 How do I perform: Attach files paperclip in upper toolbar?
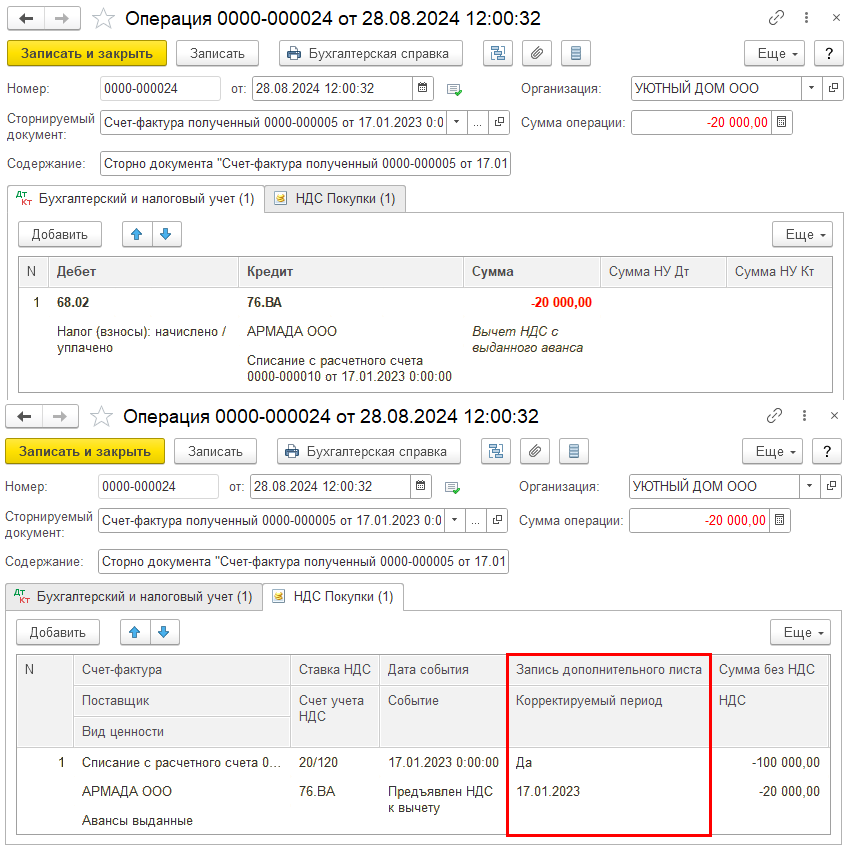pyautogui.click(x=537, y=53)
